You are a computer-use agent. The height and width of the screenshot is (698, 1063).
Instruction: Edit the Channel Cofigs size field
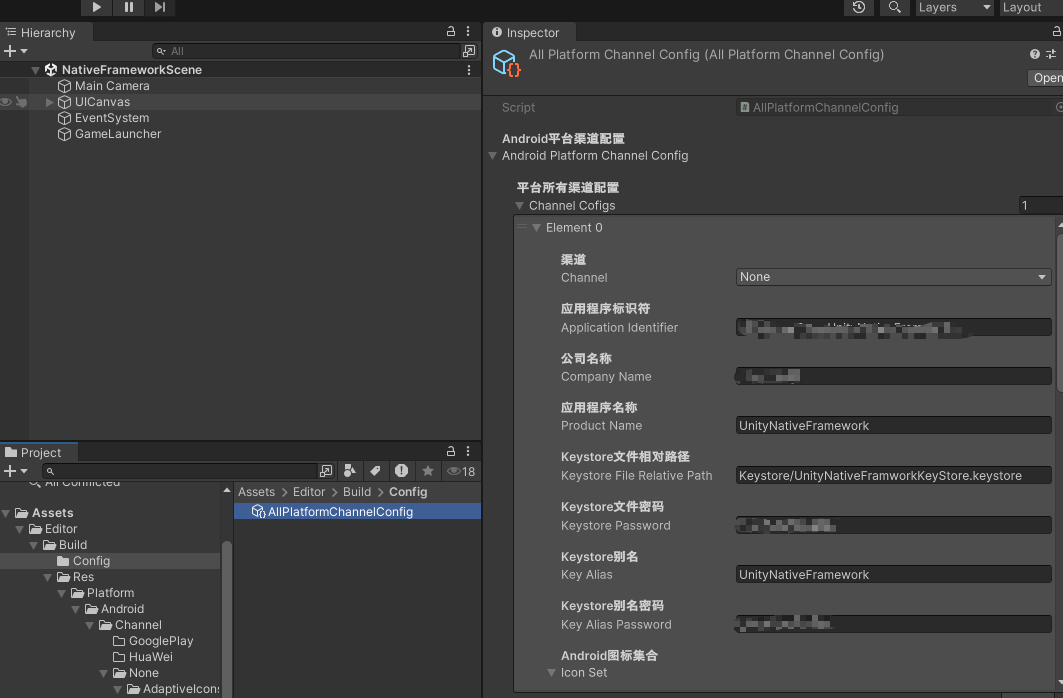coord(1041,205)
